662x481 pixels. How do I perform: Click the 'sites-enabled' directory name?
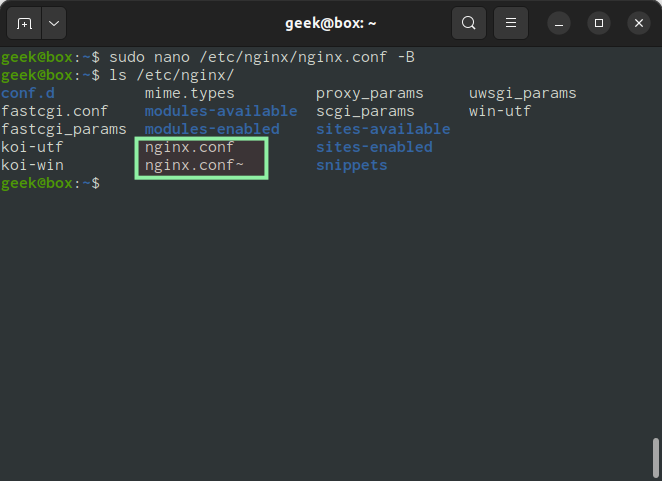[374, 147]
